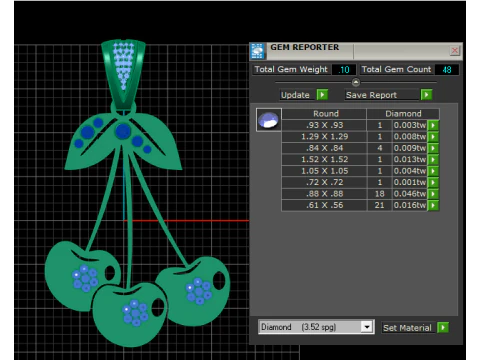Click green arrow for .93 X .93 row
This screenshot has width=480, height=360.
(x=433, y=125)
